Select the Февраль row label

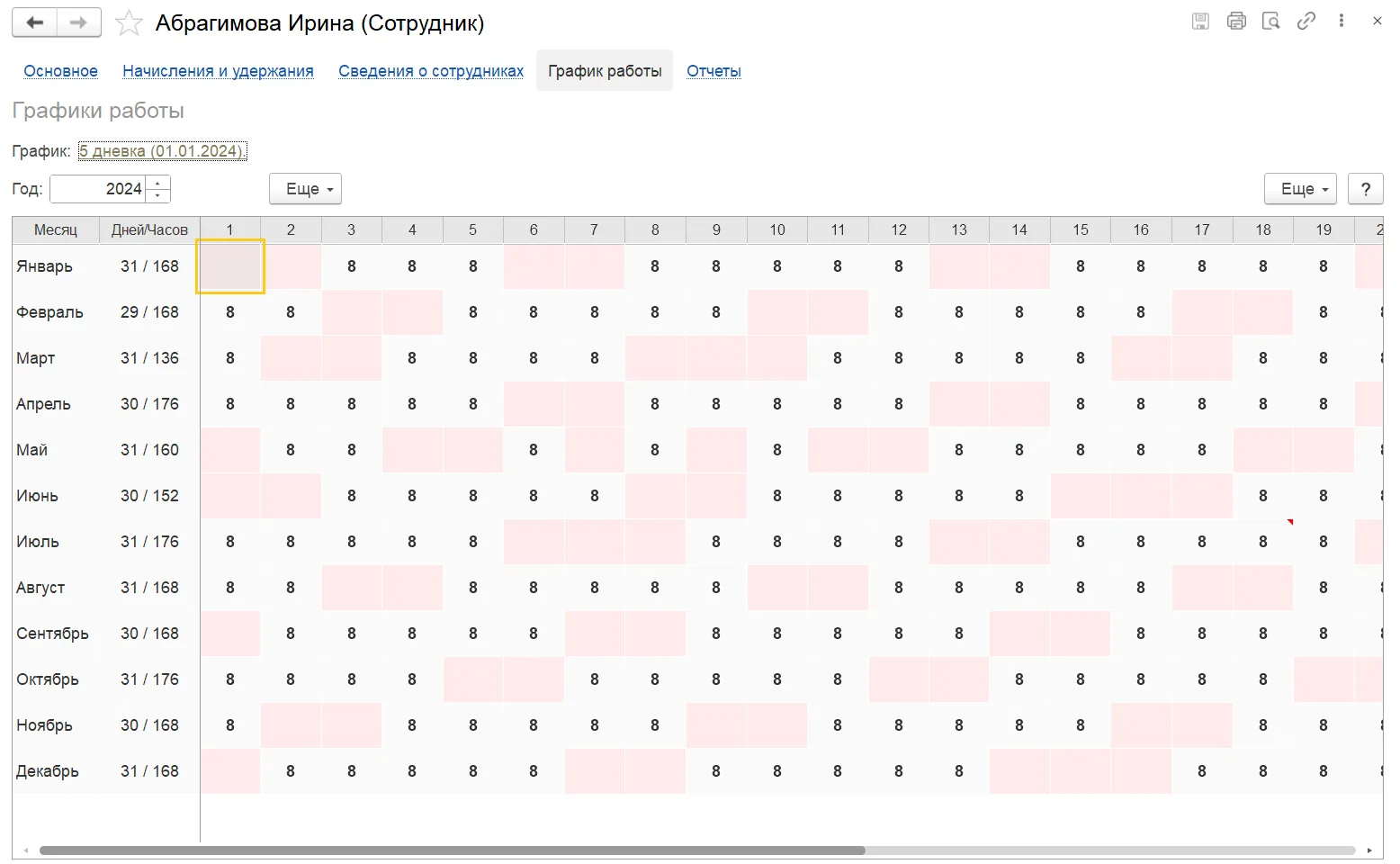(x=49, y=312)
